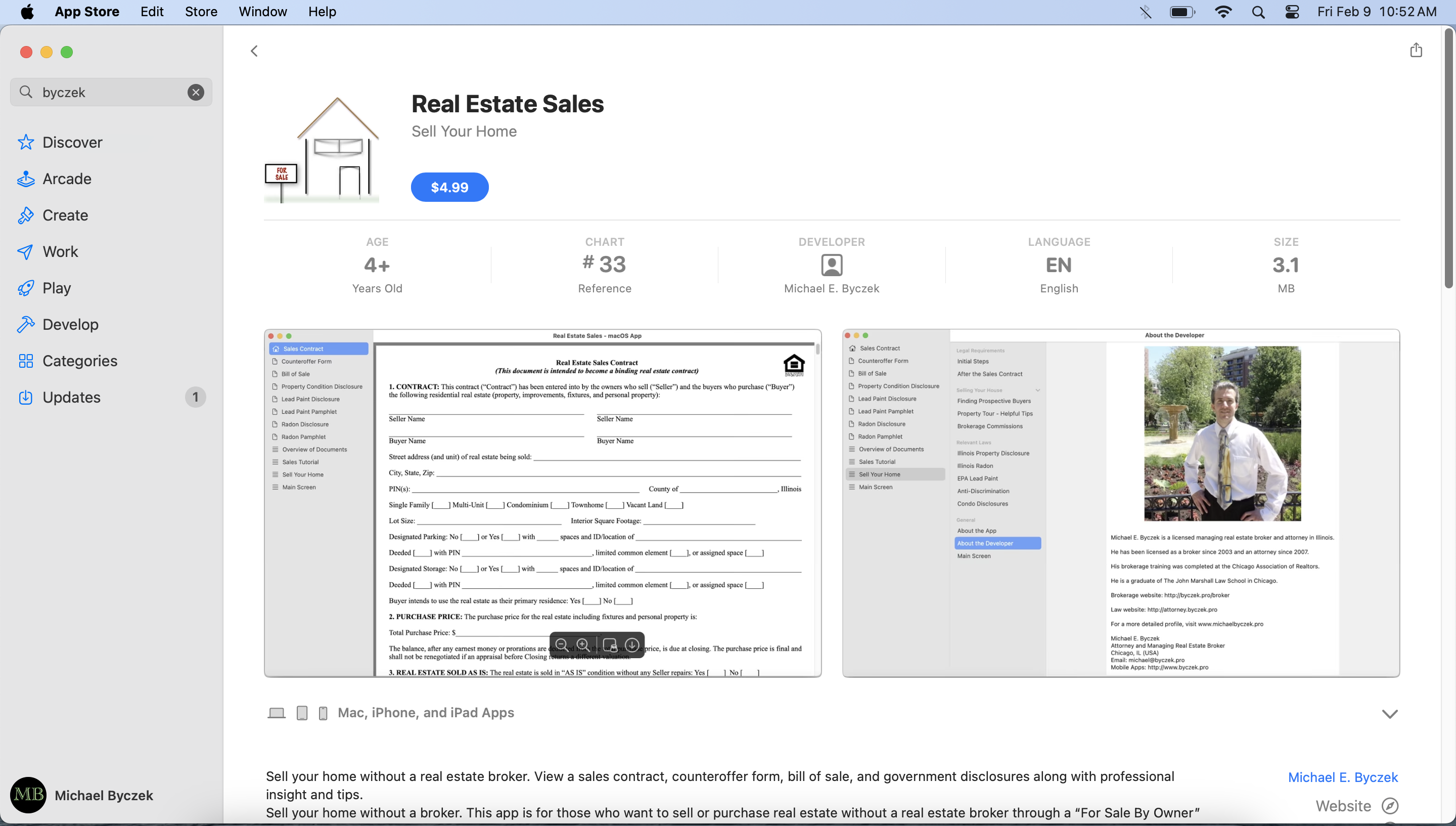This screenshot has width=1456, height=826.
Task: Open the developer Website link
Action: [1343, 806]
